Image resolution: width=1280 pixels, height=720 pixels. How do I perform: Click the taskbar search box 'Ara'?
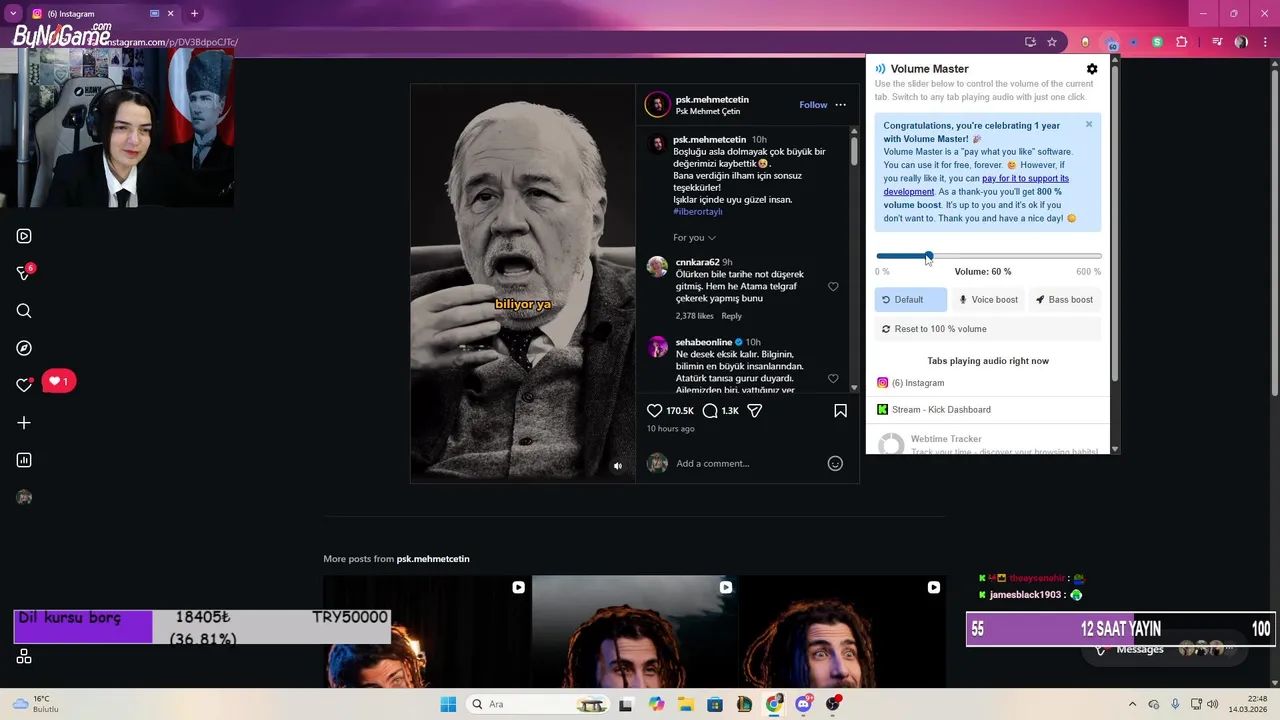(x=540, y=704)
